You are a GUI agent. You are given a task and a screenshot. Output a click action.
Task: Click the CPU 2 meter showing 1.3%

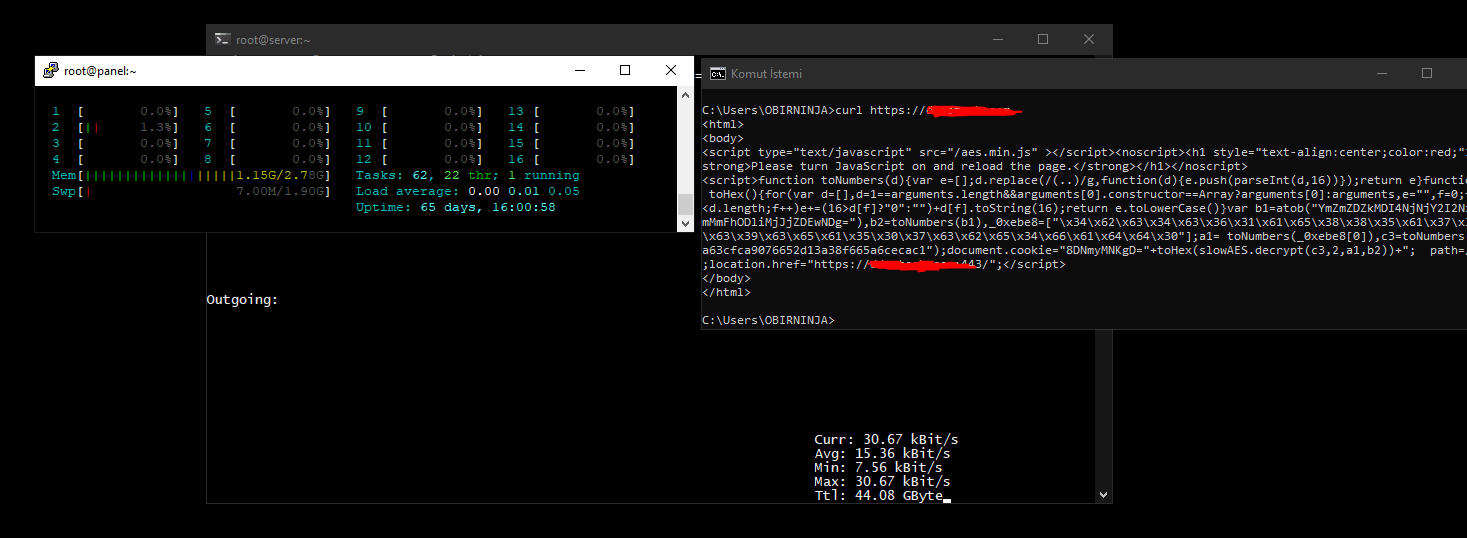click(116, 128)
